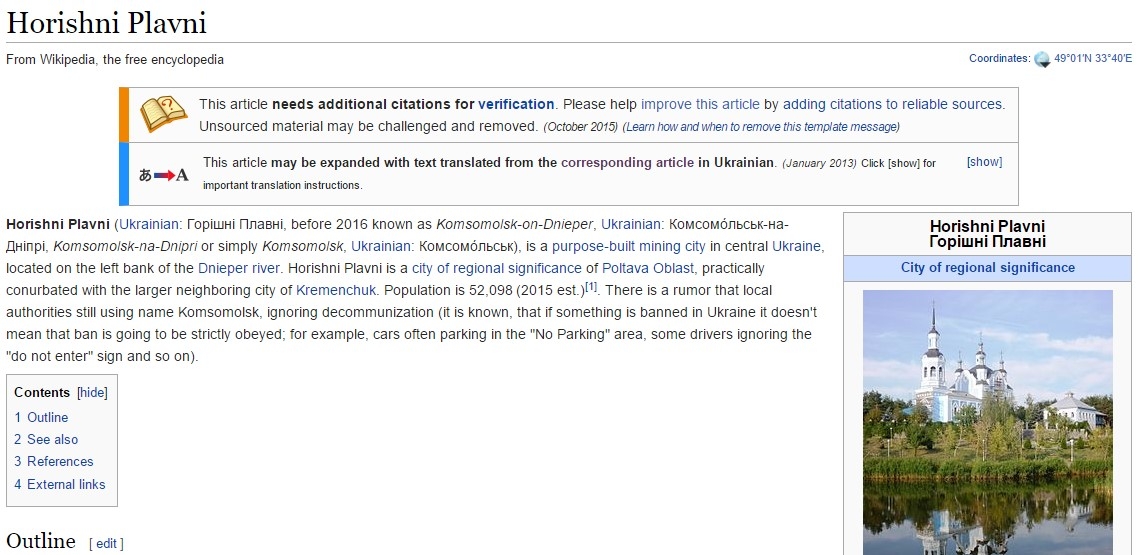The width and height of the screenshot is (1141, 555).
Task: Go to External links from Contents
Action: coord(66,484)
